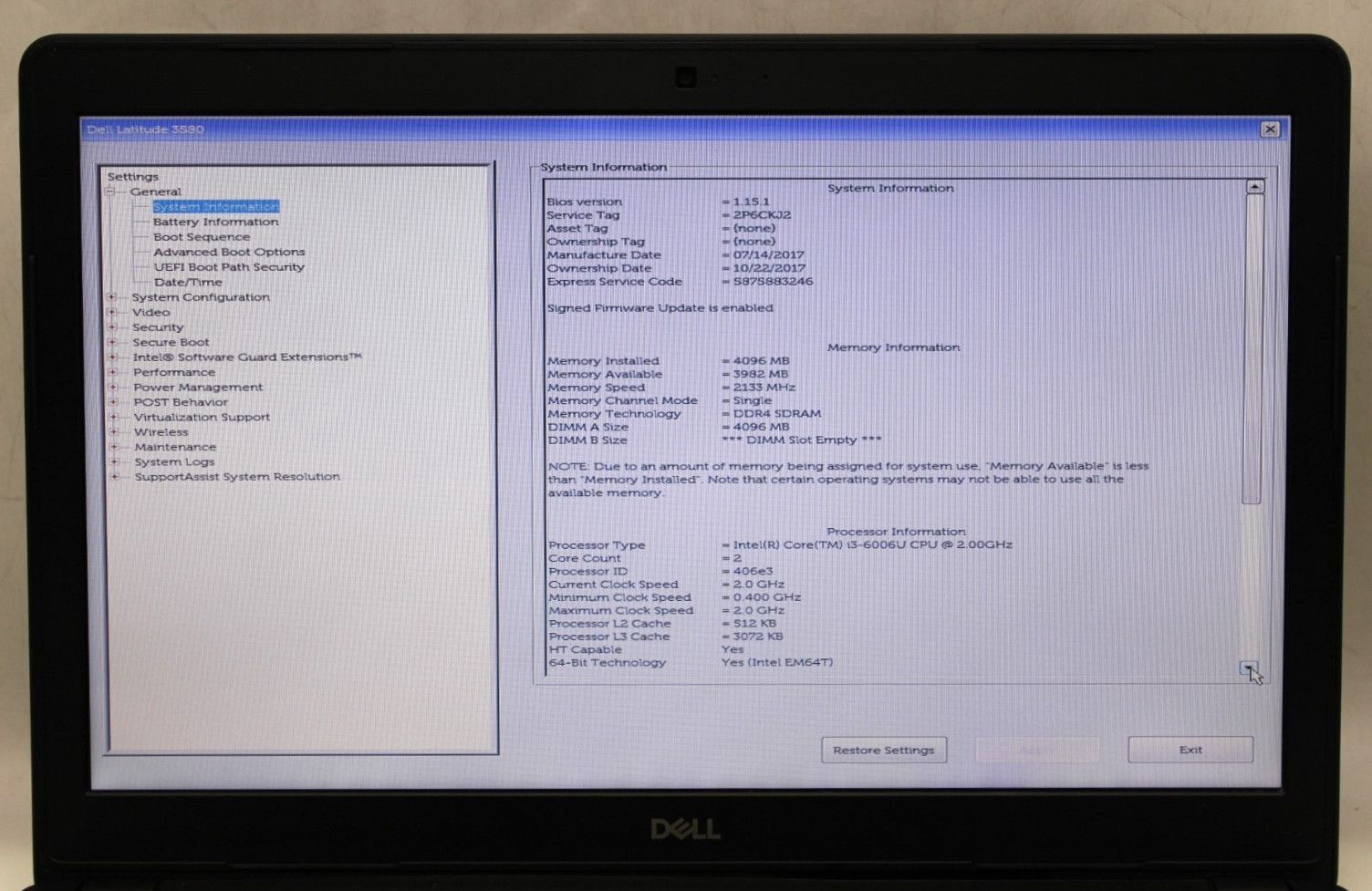Screen dimensions: 1372x891
Task: Select the Secure Boot category label
Action: [x=171, y=342]
